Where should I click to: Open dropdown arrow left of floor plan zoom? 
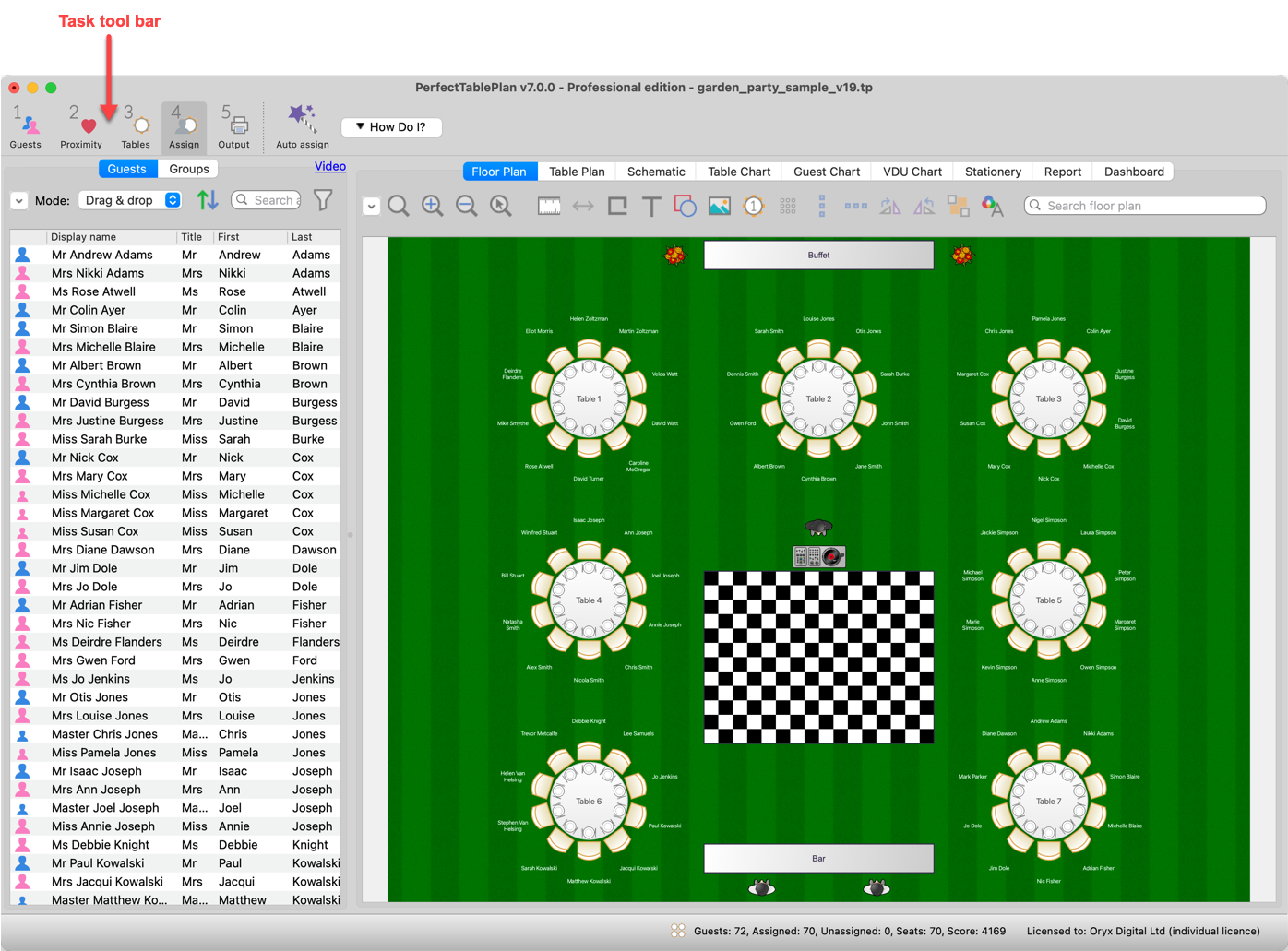[x=371, y=207]
